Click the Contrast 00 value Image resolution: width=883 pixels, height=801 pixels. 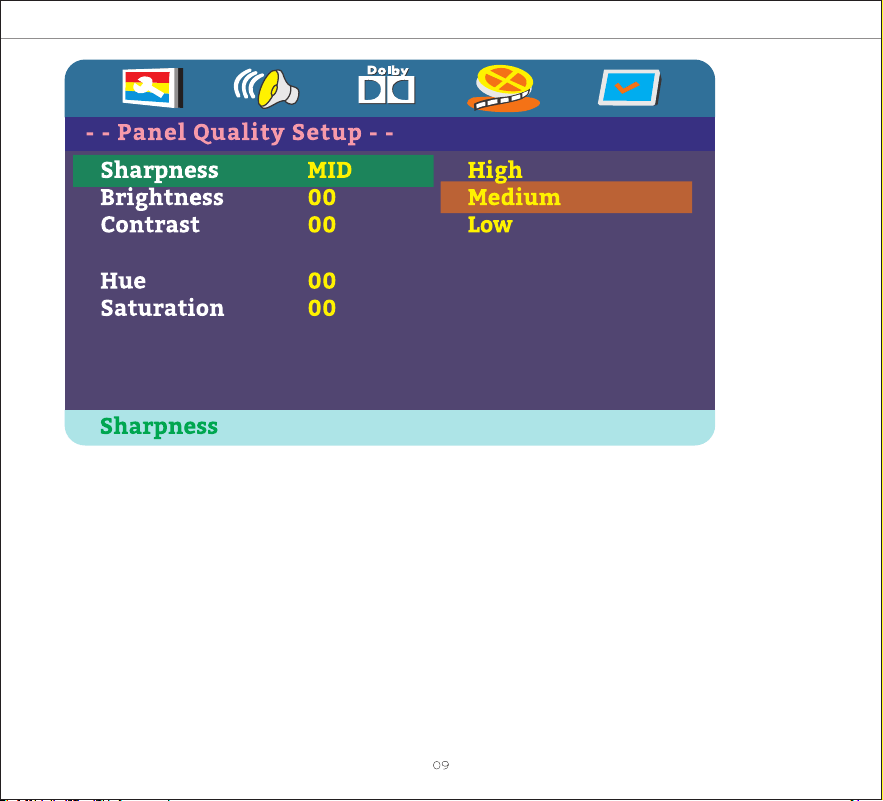click(x=322, y=225)
